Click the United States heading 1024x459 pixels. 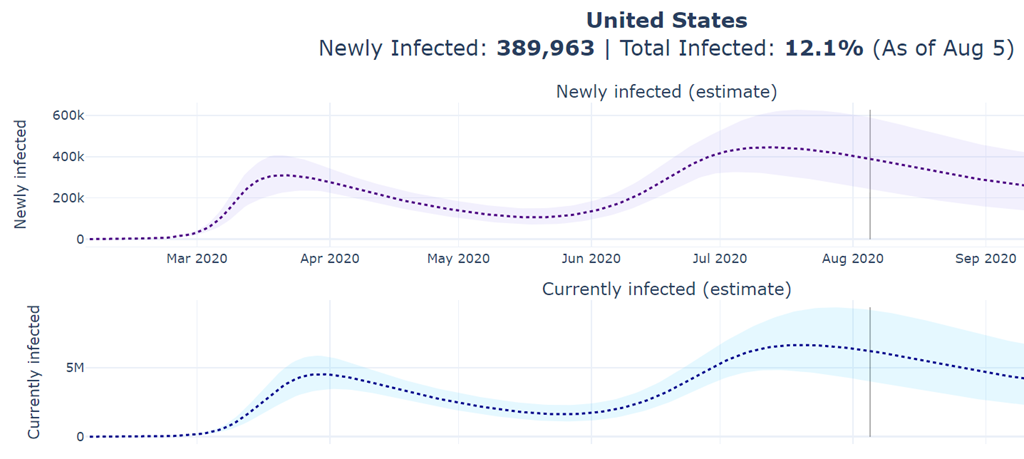click(666, 19)
